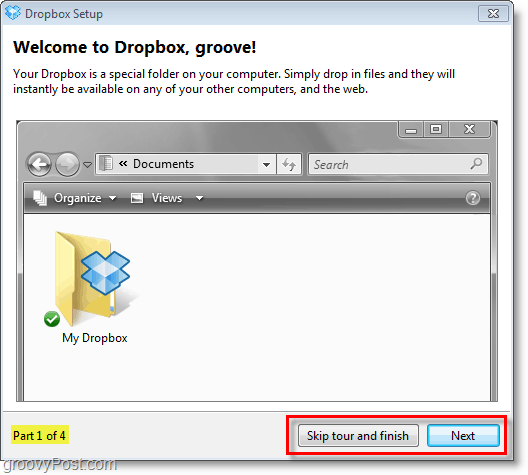Open the Organize menu

[x=78, y=198]
